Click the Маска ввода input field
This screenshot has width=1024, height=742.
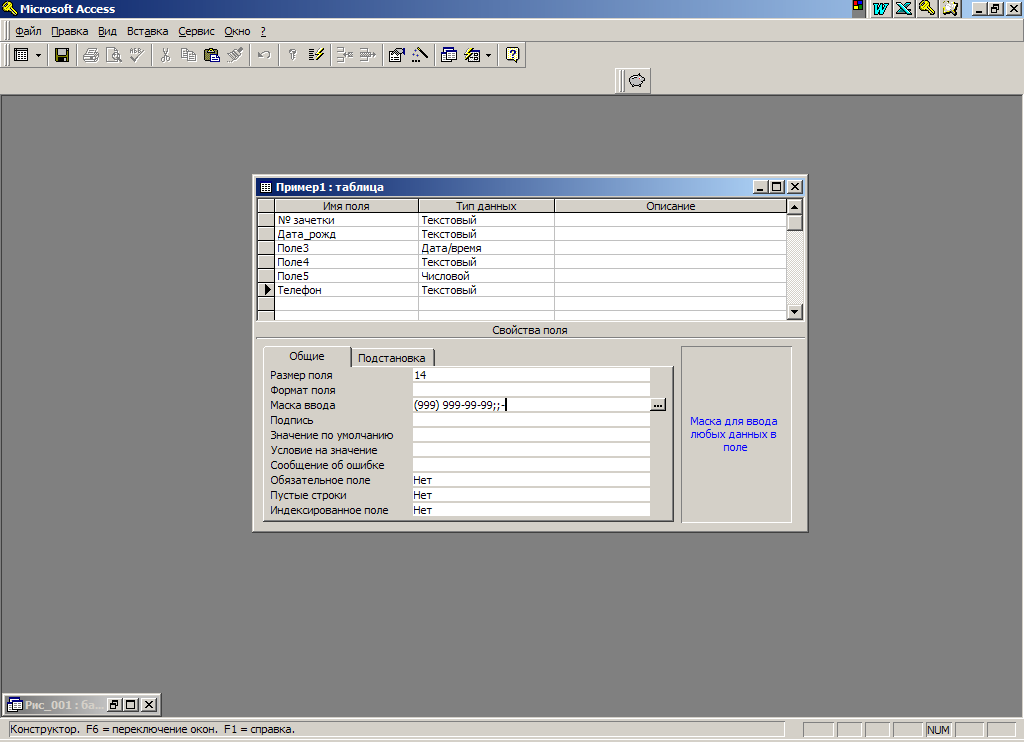[531, 405]
